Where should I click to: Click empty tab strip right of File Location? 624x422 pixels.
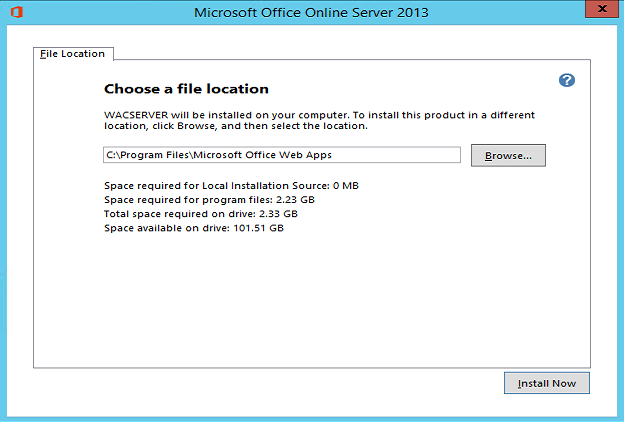tap(350, 53)
